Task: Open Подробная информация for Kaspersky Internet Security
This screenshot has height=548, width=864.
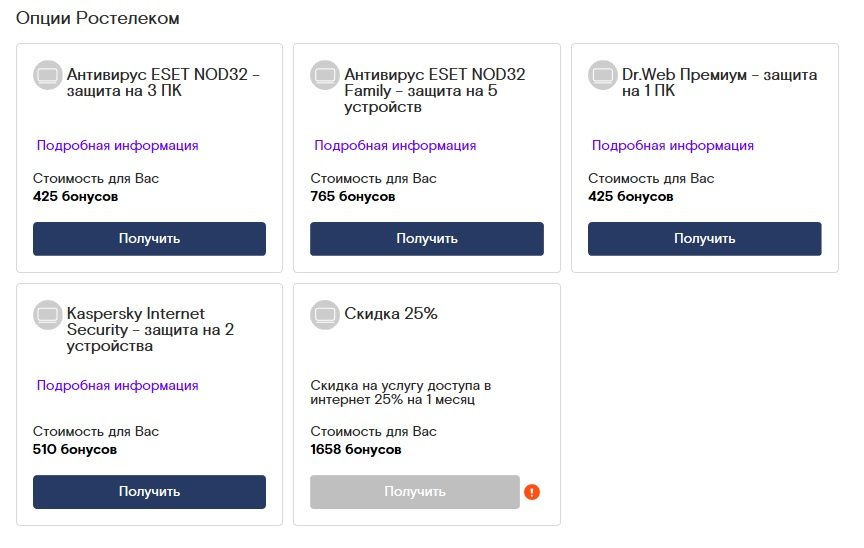Action: (x=118, y=385)
